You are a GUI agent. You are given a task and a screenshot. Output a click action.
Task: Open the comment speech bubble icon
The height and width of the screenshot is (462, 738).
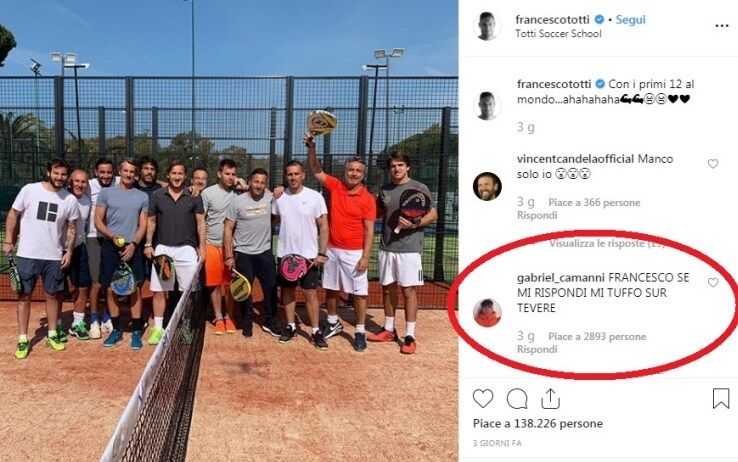tap(517, 399)
